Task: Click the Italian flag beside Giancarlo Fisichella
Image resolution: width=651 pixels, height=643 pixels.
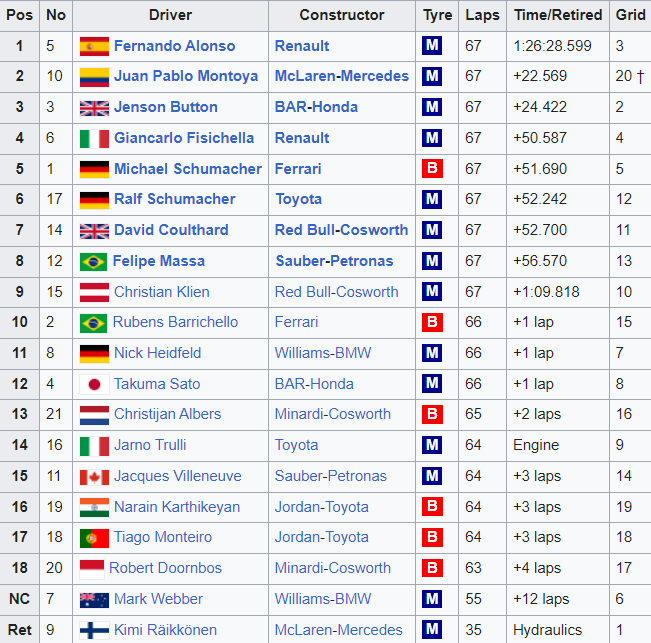Action: coord(94,139)
